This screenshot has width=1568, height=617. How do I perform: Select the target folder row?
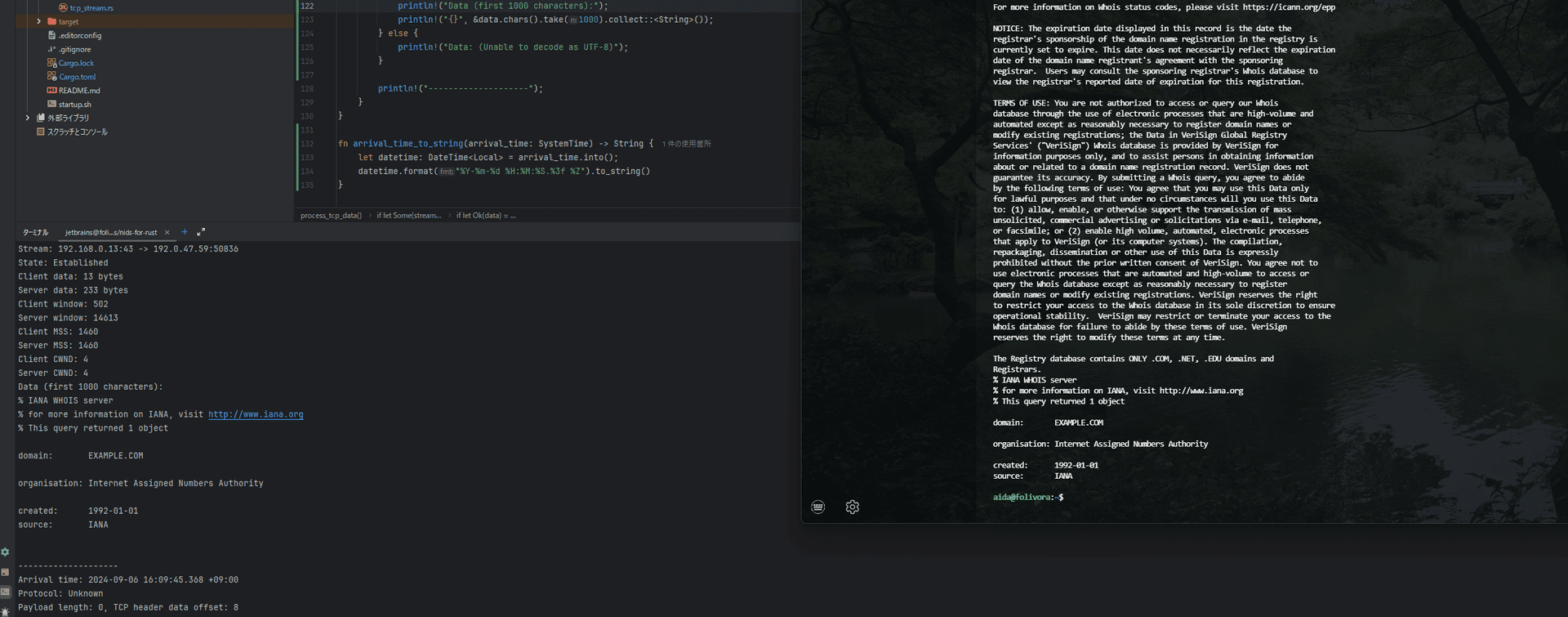click(154, 21)
